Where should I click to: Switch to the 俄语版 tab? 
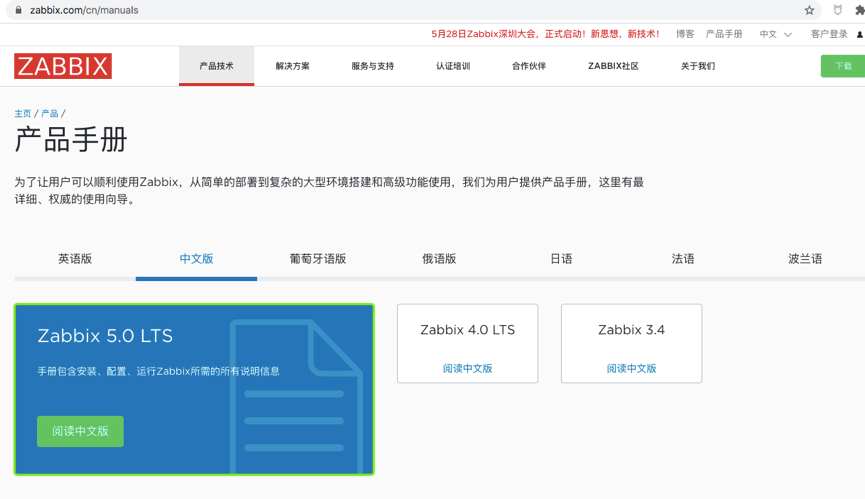[439, 259]
